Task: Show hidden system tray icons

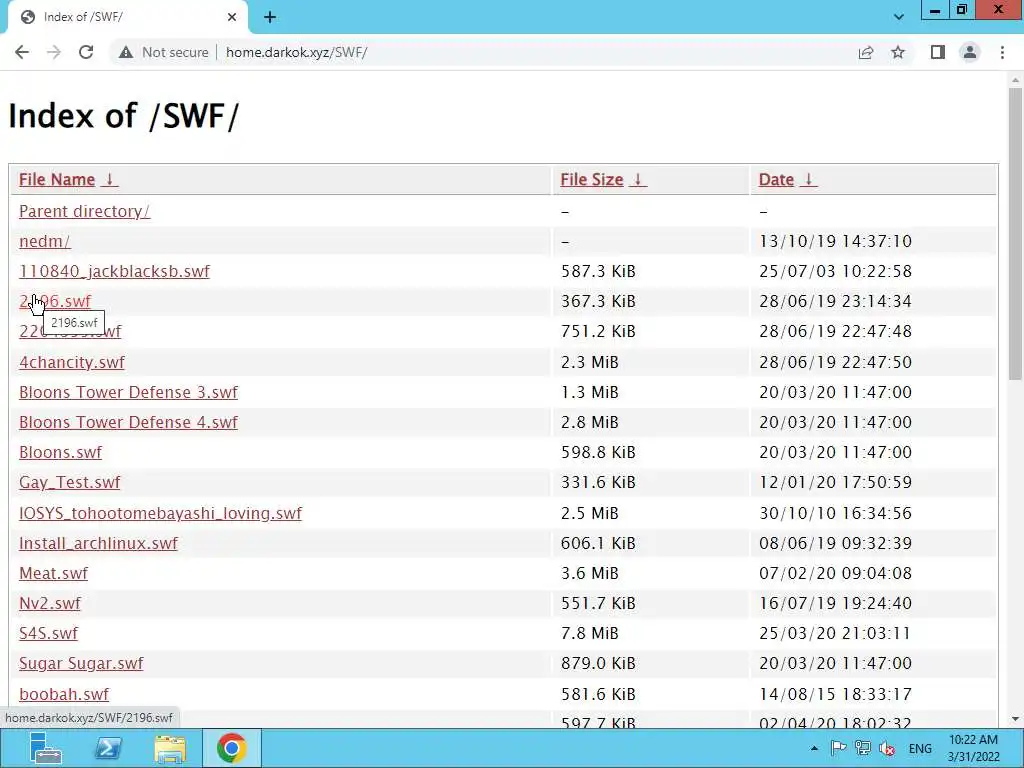Action: coord(814,748)
